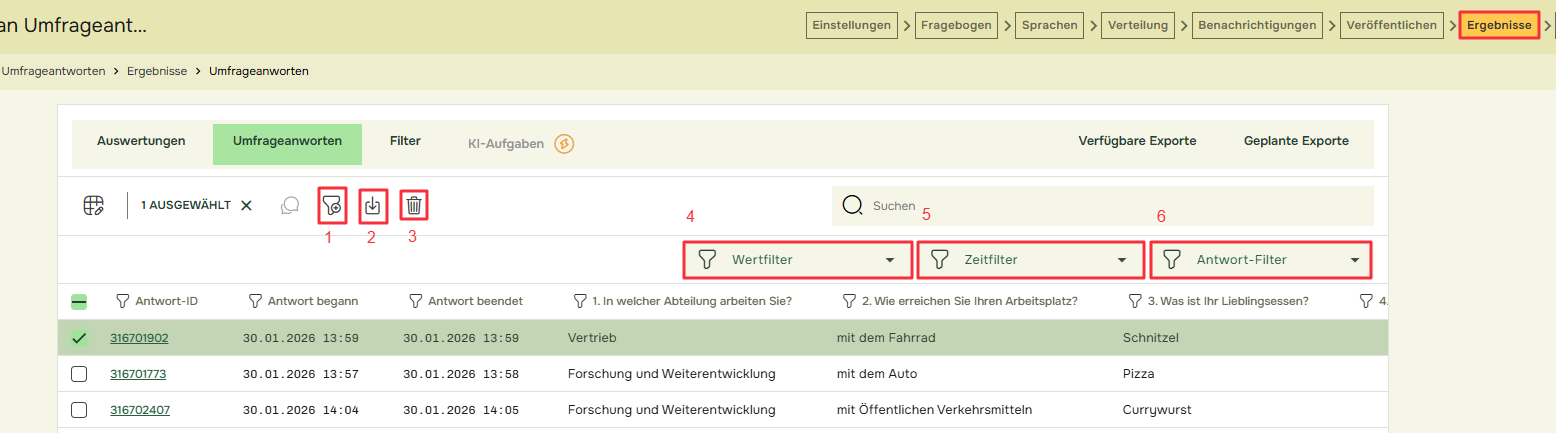Select checkbox for response 316702407
The width and height of the screenshot is (1556, 433).
(x=79, y=410)
